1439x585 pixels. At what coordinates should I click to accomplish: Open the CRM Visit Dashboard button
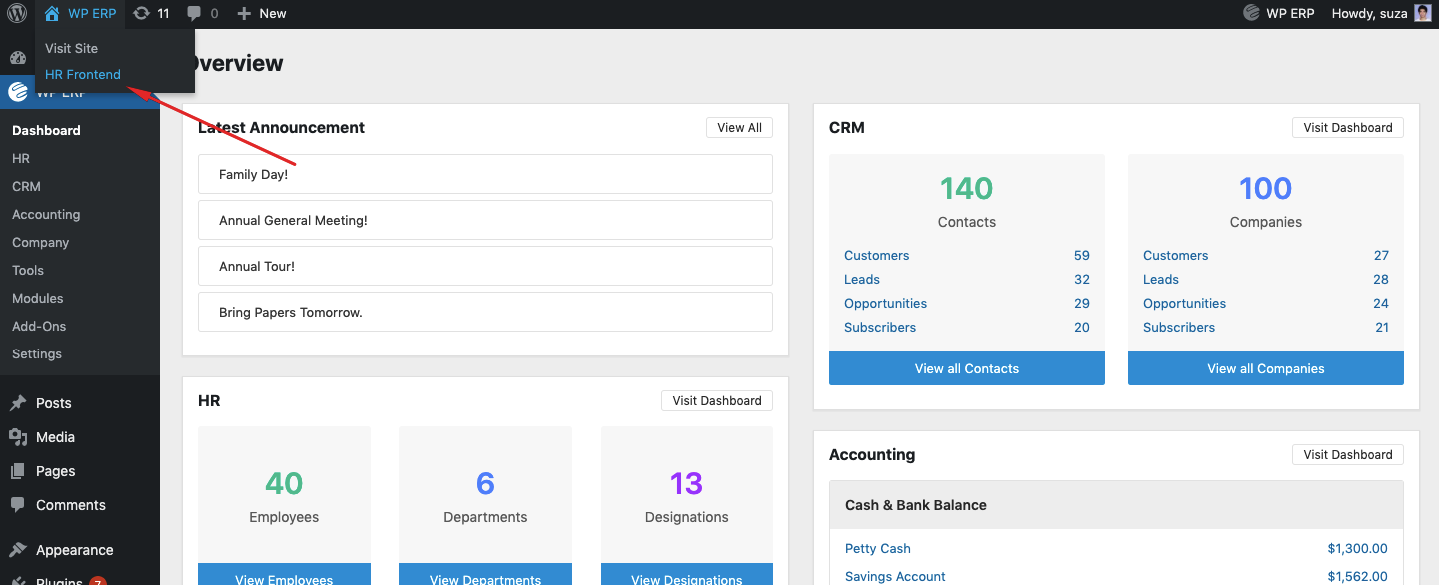tap(1347, 127)
